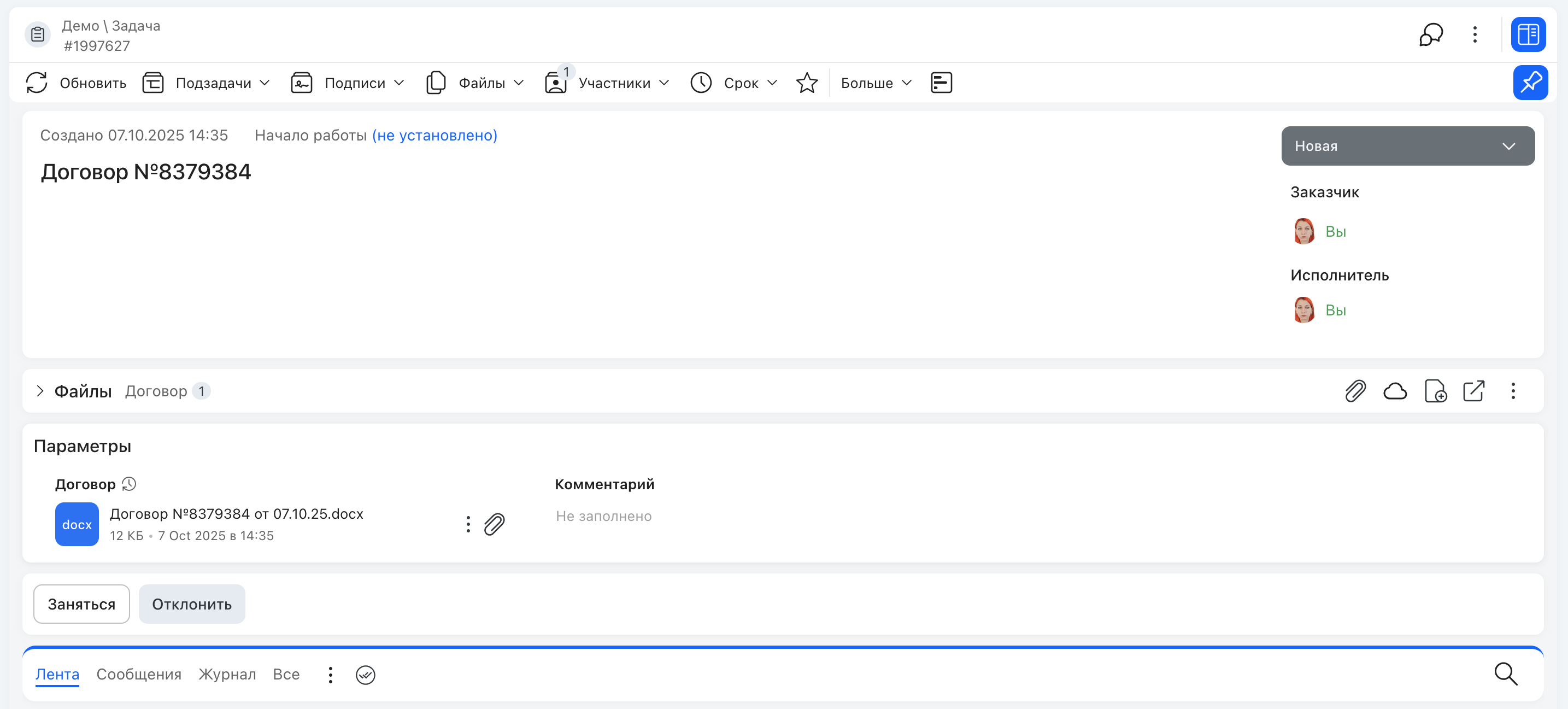The width and height of the screenshot is (1568, 709).
Task: Switch to the Сообщения tab
Action: tap(139, 675)
